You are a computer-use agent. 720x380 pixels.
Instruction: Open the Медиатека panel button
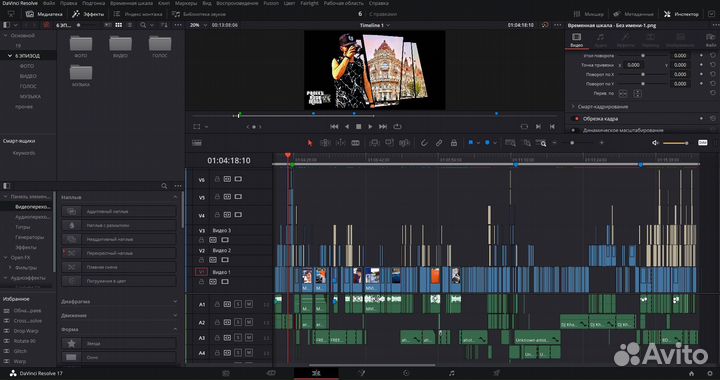point(44,14)
